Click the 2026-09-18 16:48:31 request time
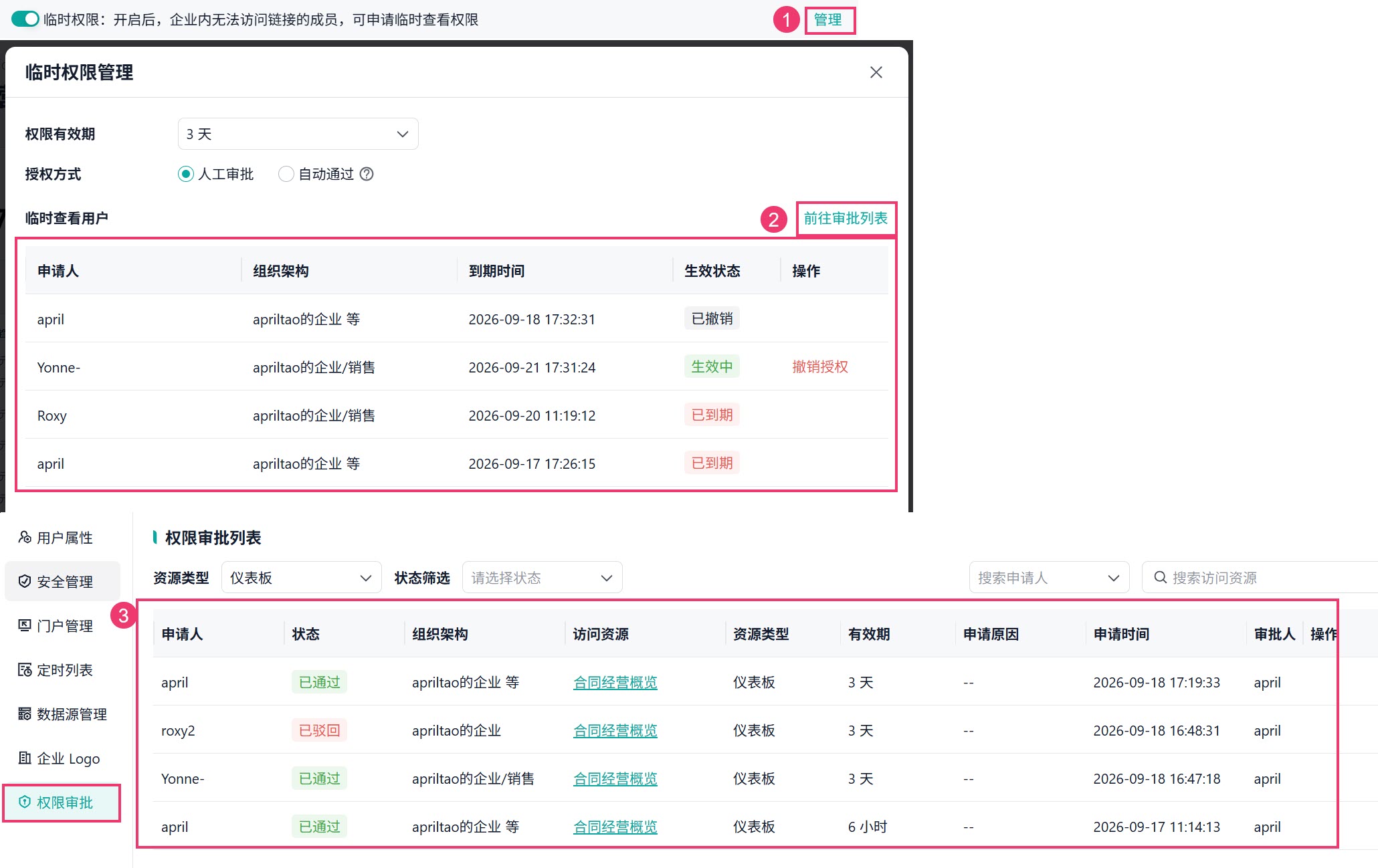Image resolution: width=1378 pixels, height=868 pixels. click(x=1157, y=730)
